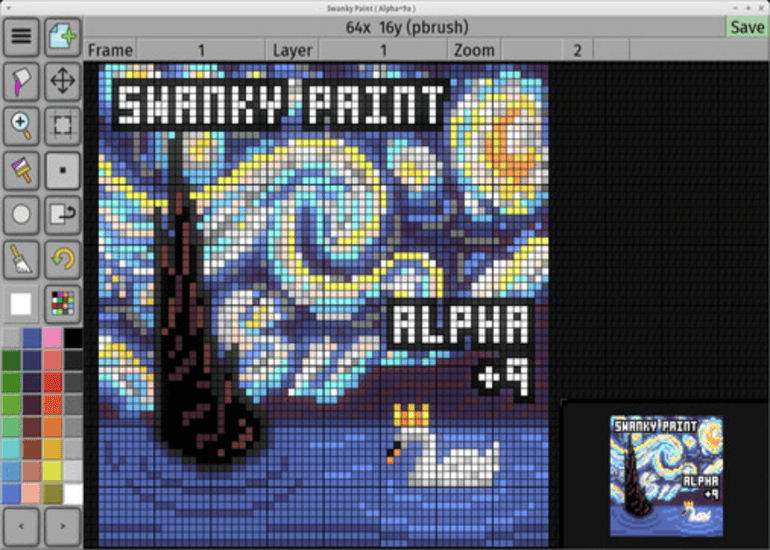The height and width of the screenshot is (550, 770).
Task: Click the swan's gold crown on canvas
Action: (x=412, y=415)
